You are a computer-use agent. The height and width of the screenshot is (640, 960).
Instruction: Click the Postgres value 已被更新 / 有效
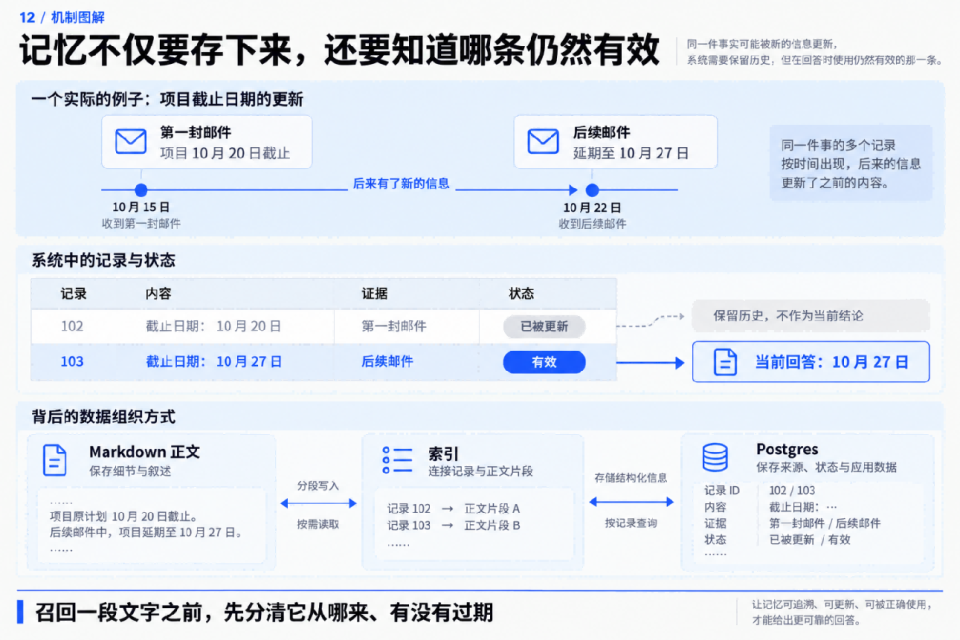click(x=809, y=540)
